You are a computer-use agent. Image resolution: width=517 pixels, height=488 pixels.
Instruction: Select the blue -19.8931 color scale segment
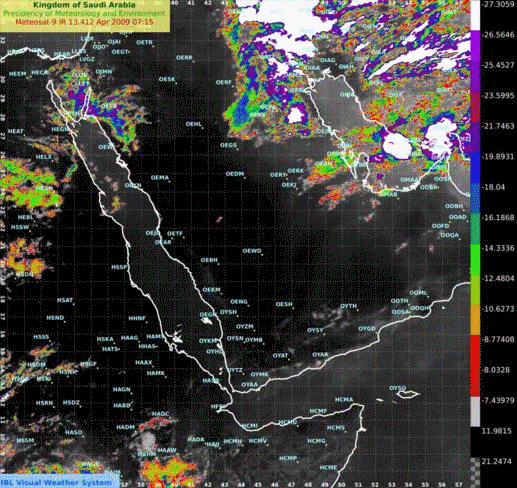pos(475,168)
